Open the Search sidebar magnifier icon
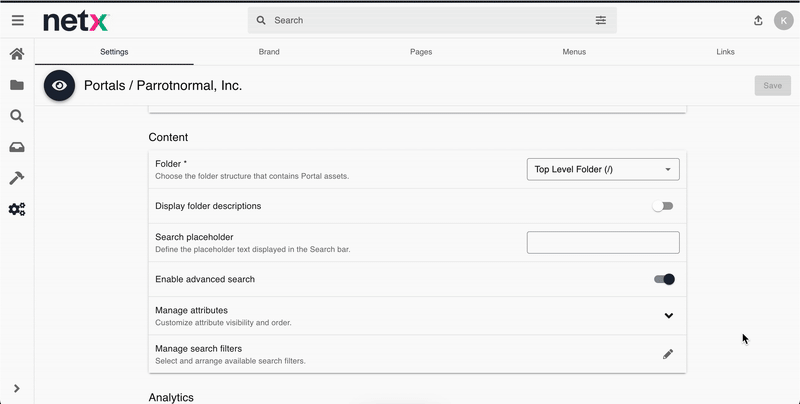The image size is (800, 404). pyautogui.click(x=17, y=116)
